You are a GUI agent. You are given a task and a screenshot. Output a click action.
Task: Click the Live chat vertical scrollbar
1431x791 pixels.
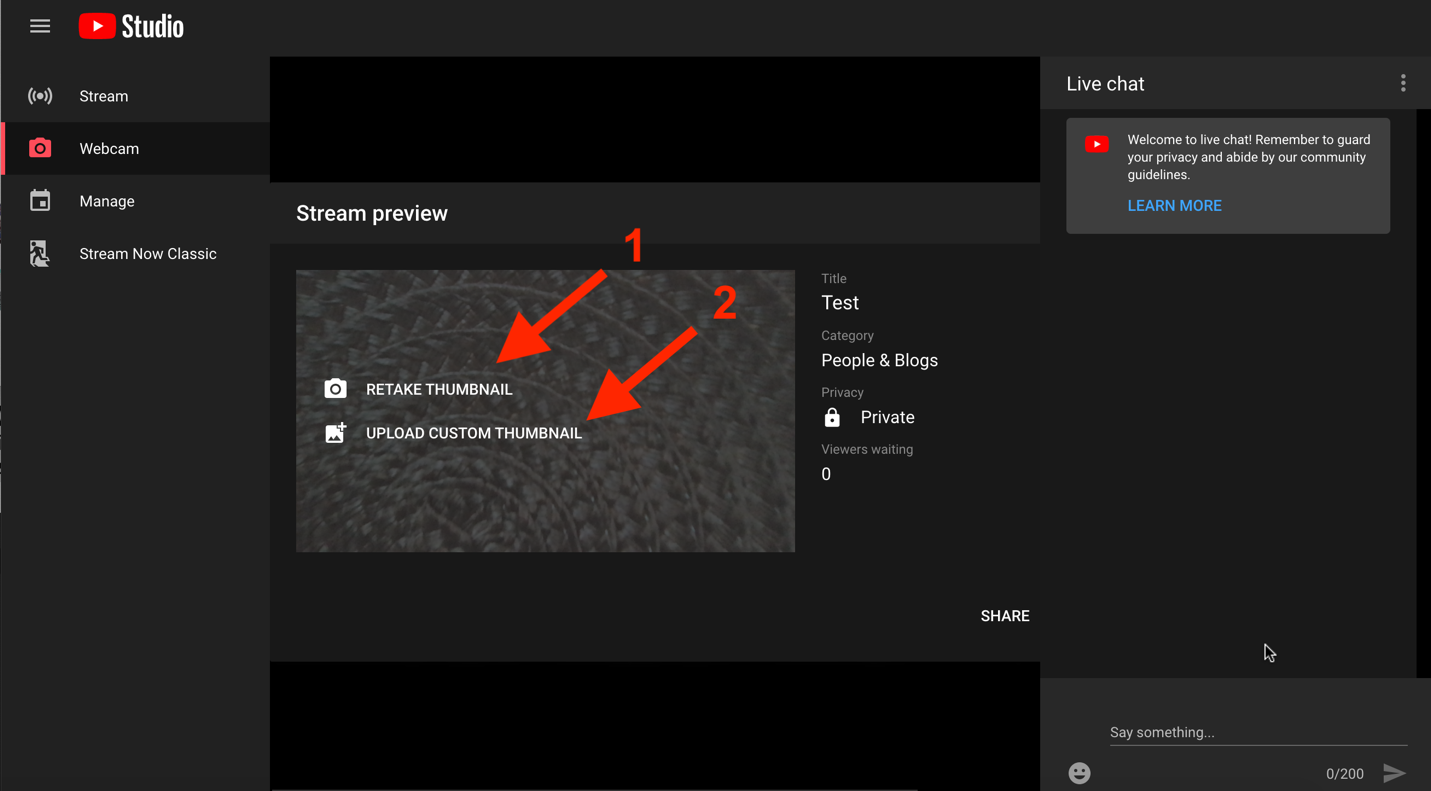[1424, 393]
